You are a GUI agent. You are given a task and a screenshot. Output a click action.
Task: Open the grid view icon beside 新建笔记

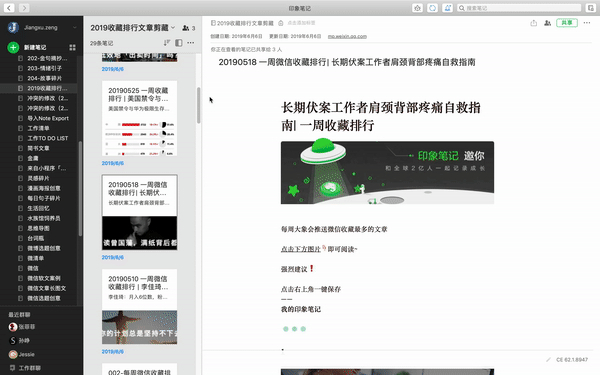(x=72, y=47)
